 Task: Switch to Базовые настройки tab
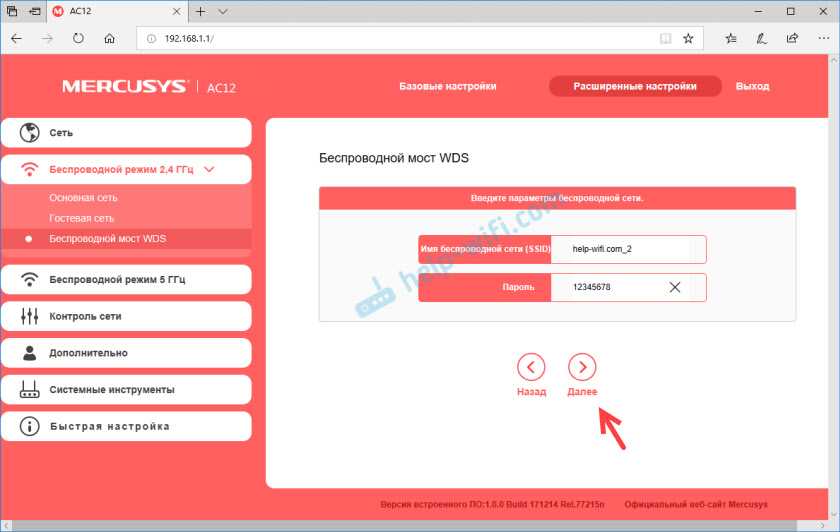click(447, 87)
